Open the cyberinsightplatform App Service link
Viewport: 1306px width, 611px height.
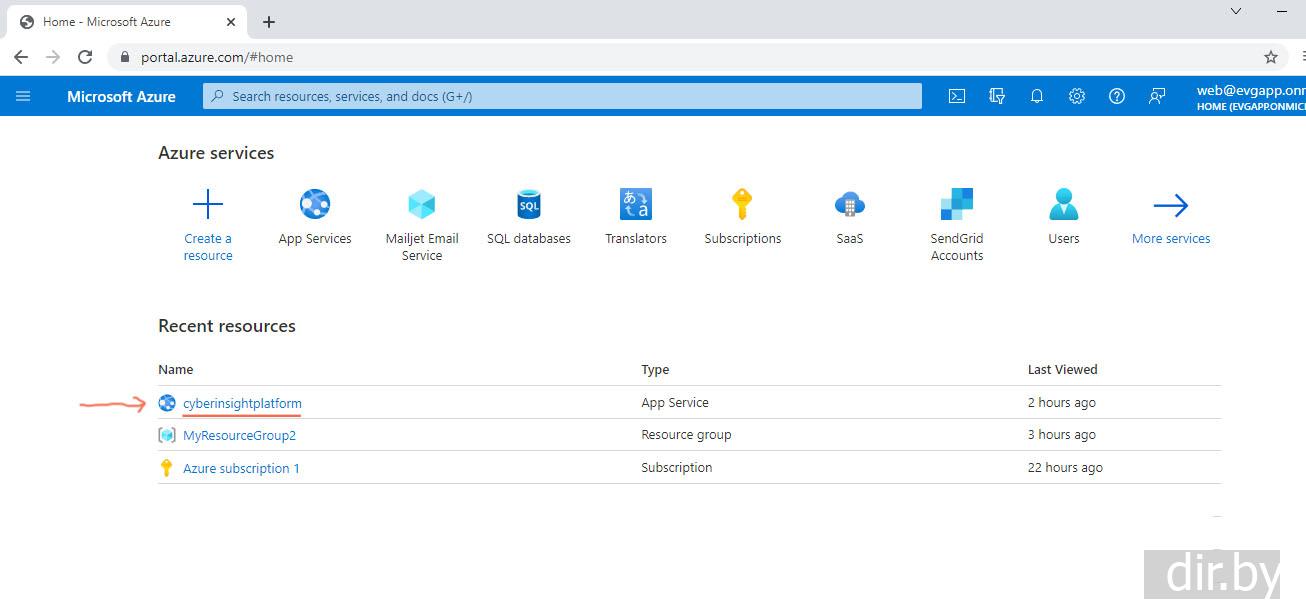(x=242, y=403)
